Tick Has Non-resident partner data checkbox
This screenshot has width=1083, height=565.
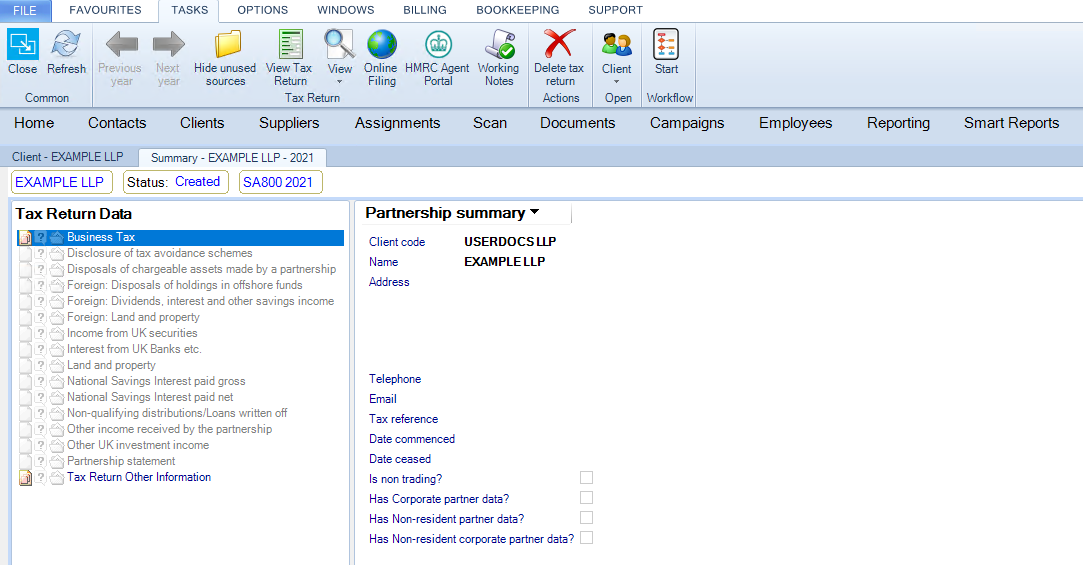(x=586, y=517)
